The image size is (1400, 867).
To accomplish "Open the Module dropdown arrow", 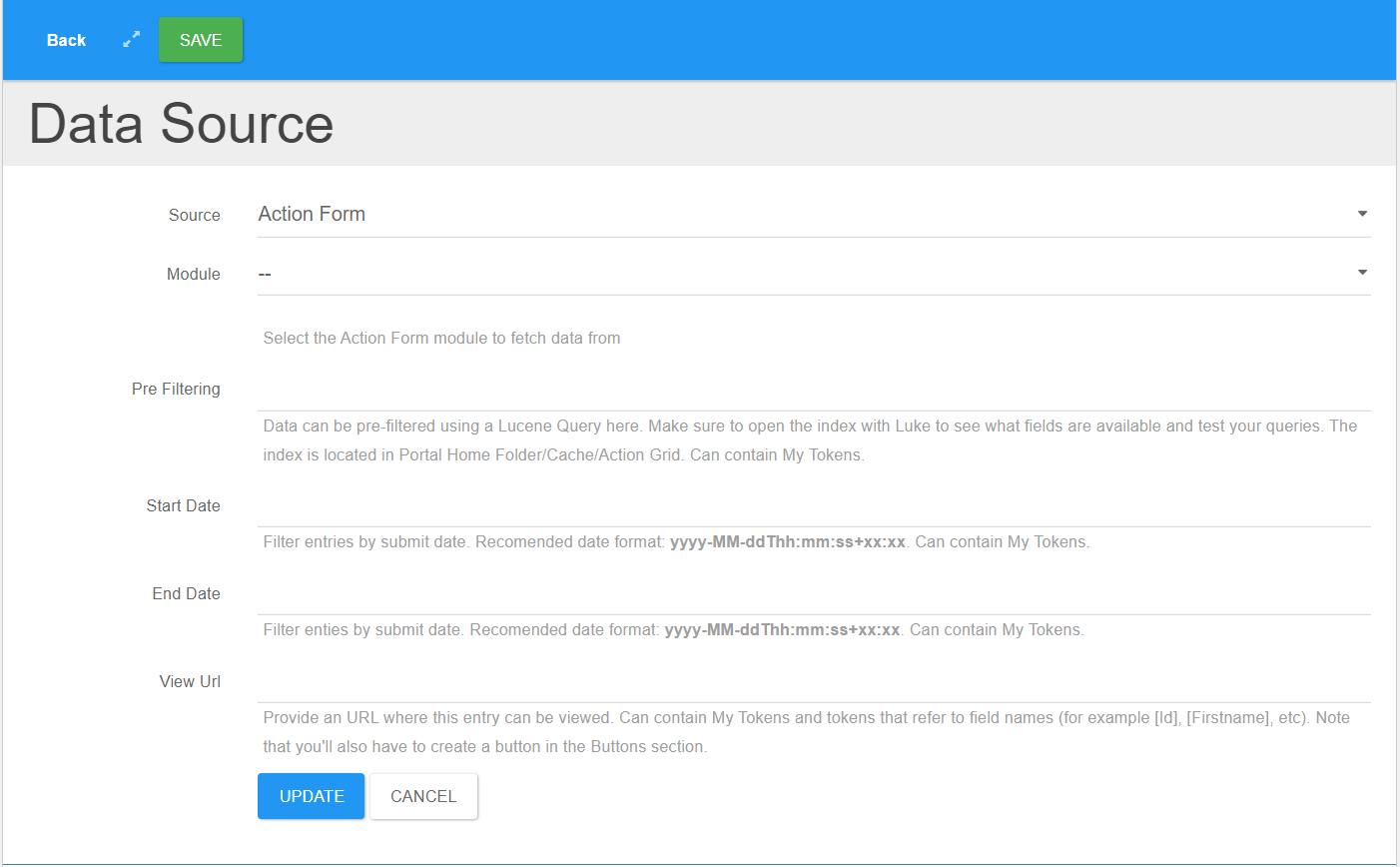I will pyautogui.click(x=1361, y=271).
